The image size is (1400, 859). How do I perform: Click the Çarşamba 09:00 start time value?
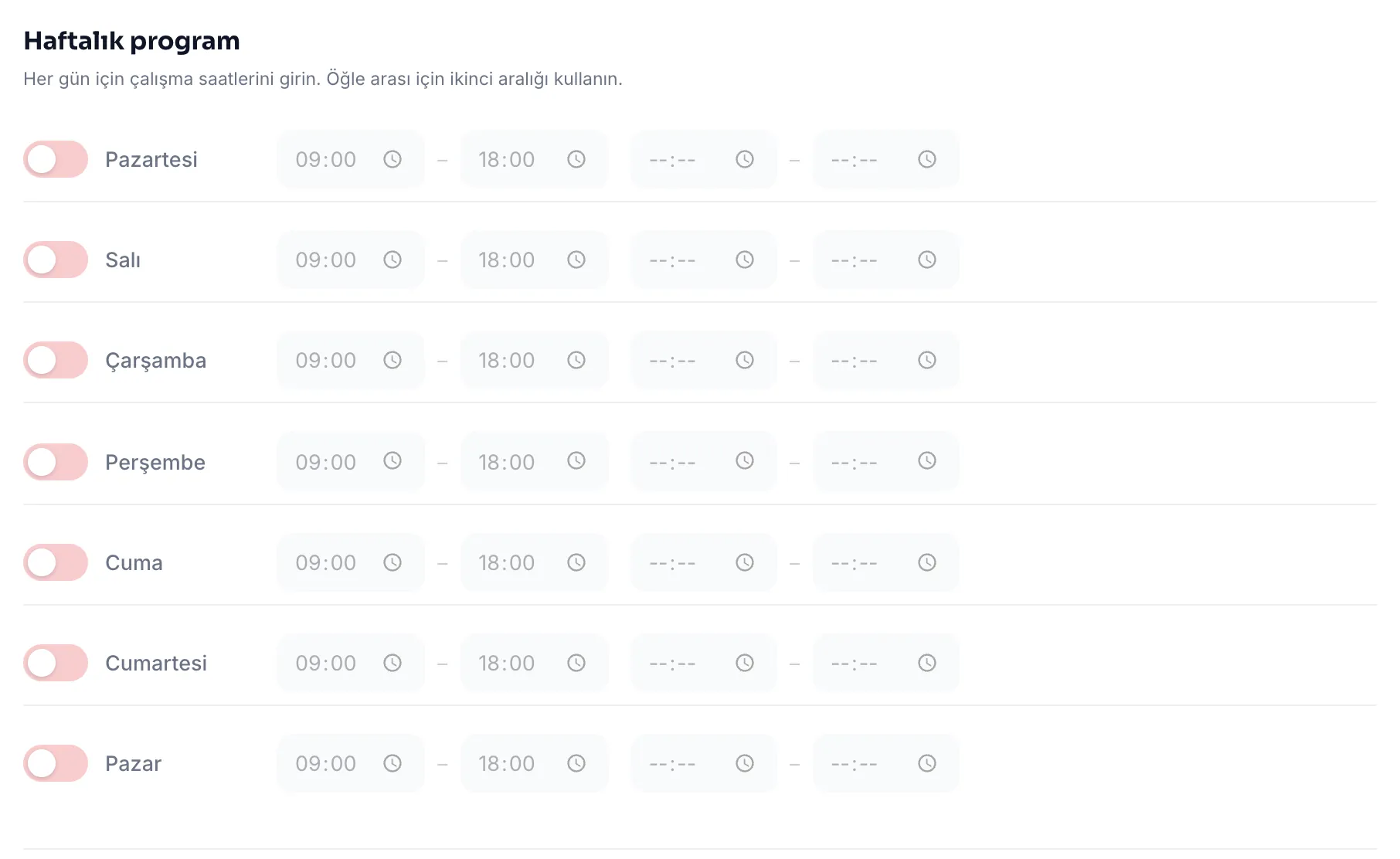[326, 360]
